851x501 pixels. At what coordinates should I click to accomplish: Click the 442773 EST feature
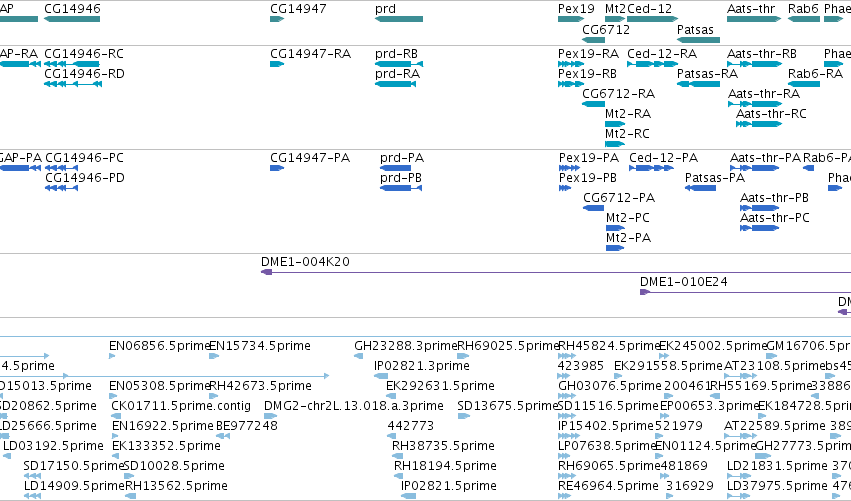coord(391,436)
